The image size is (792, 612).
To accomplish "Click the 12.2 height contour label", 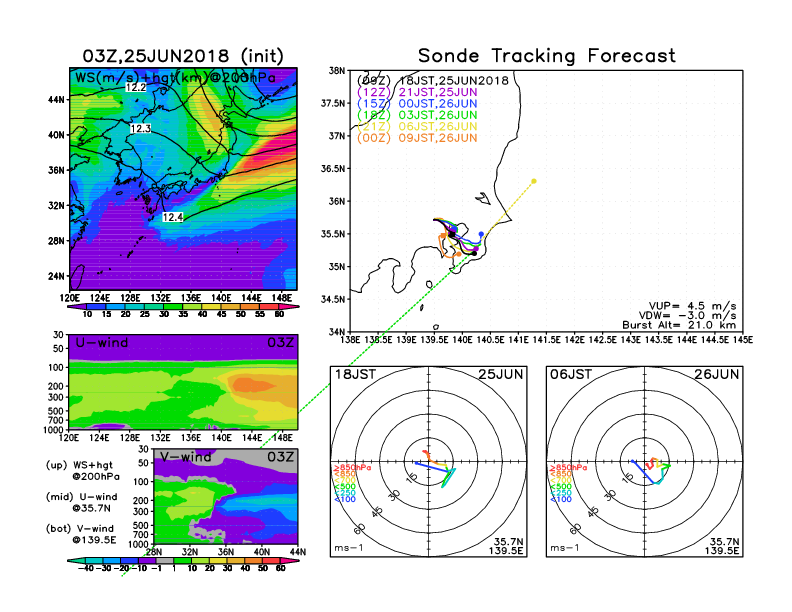I will pos(136,87).
